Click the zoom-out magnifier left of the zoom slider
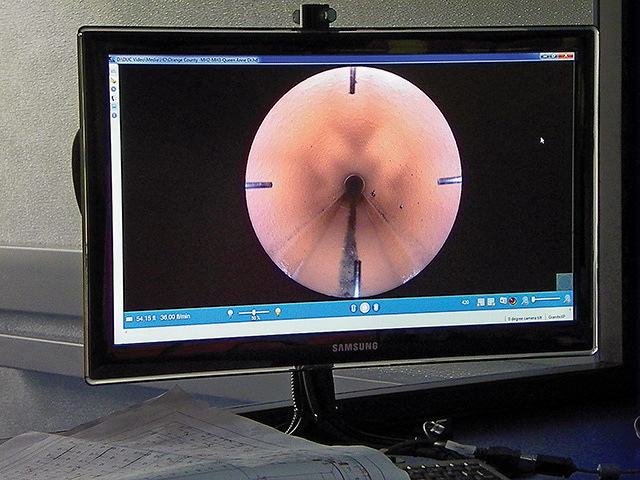640x480 pixels. 526,300
